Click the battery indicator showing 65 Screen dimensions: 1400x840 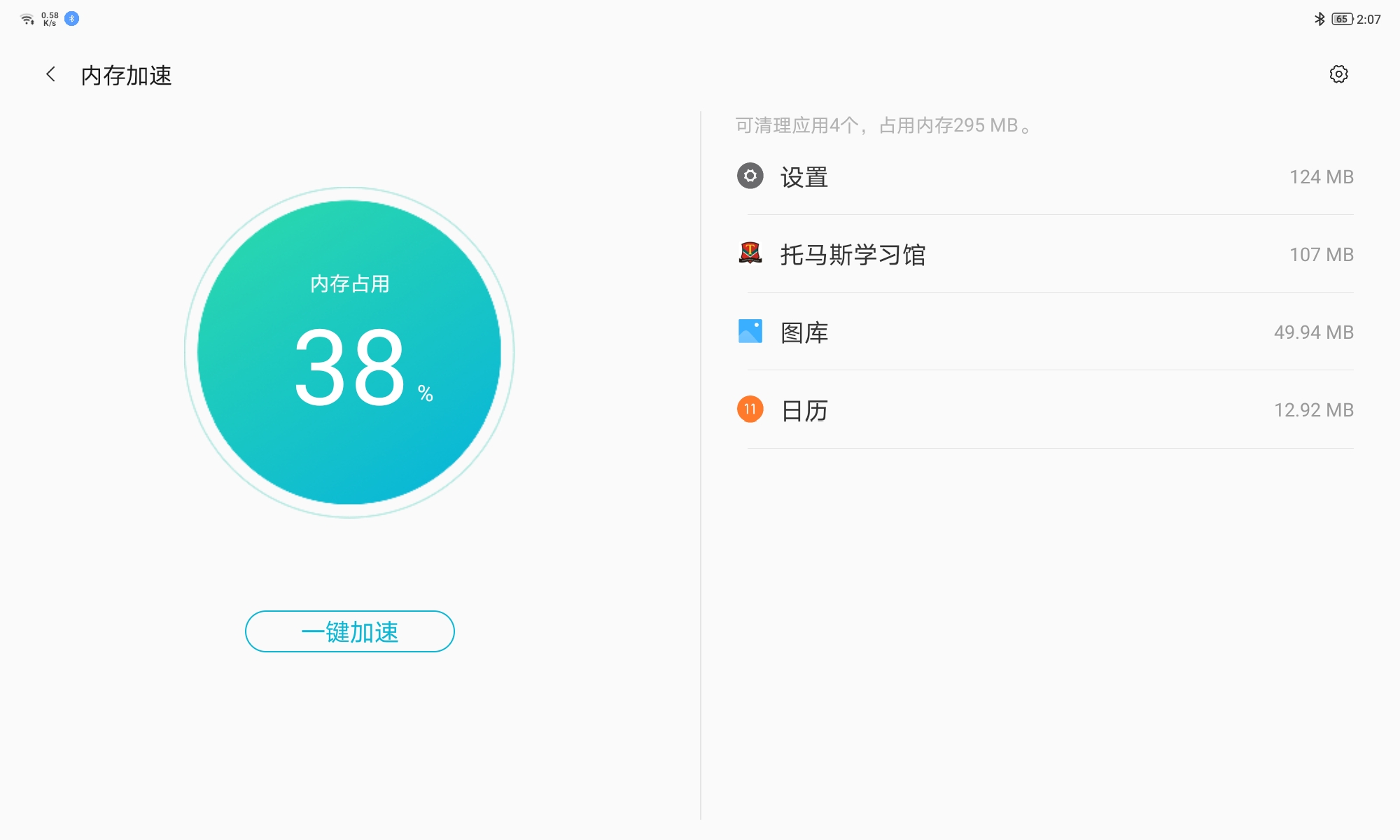(1340, 20)
